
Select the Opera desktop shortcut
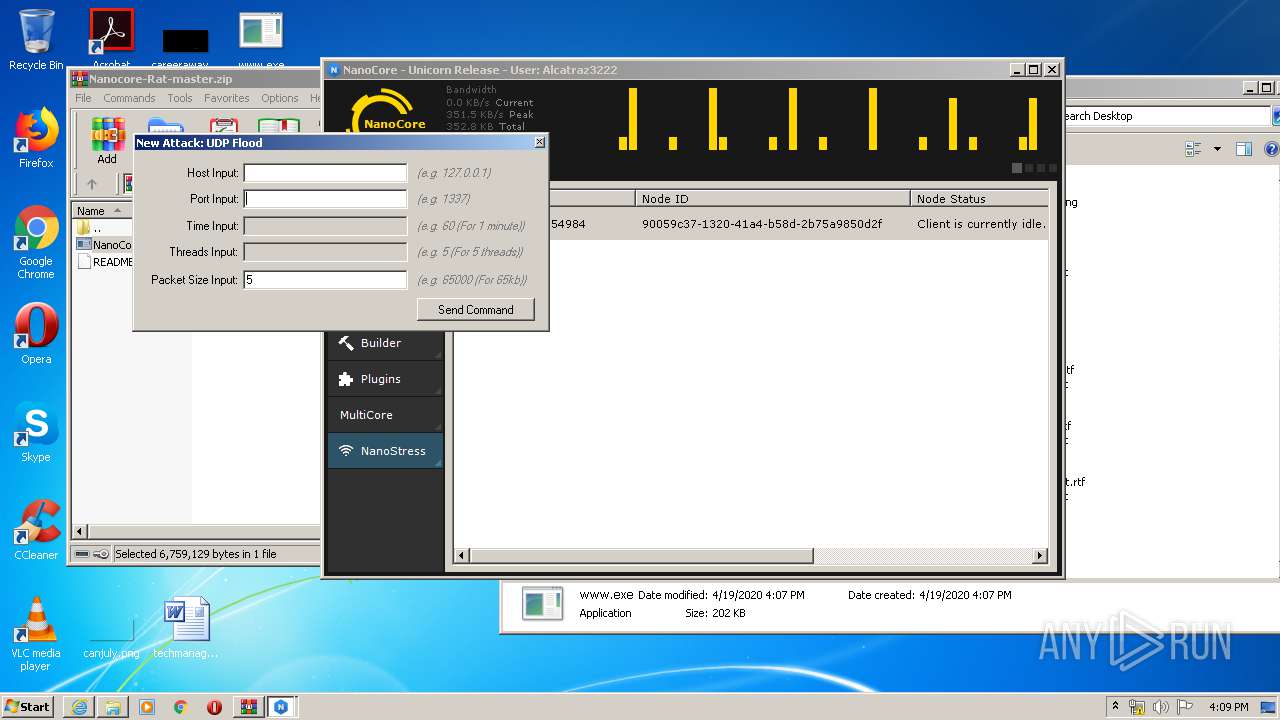(36, 334)
